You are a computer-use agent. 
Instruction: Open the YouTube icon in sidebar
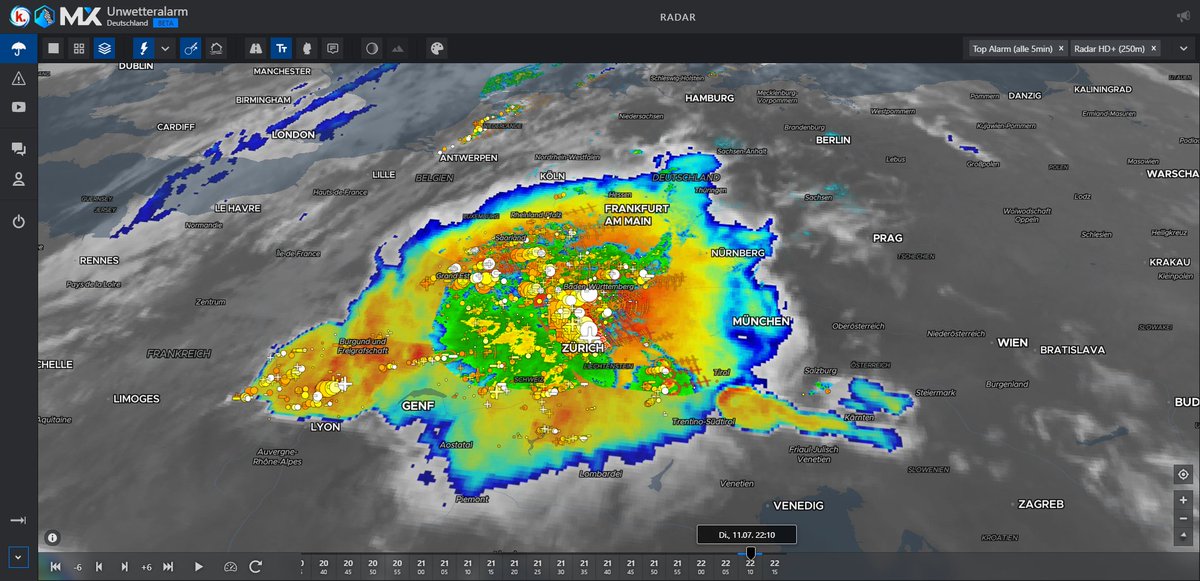tap(18, 107)
